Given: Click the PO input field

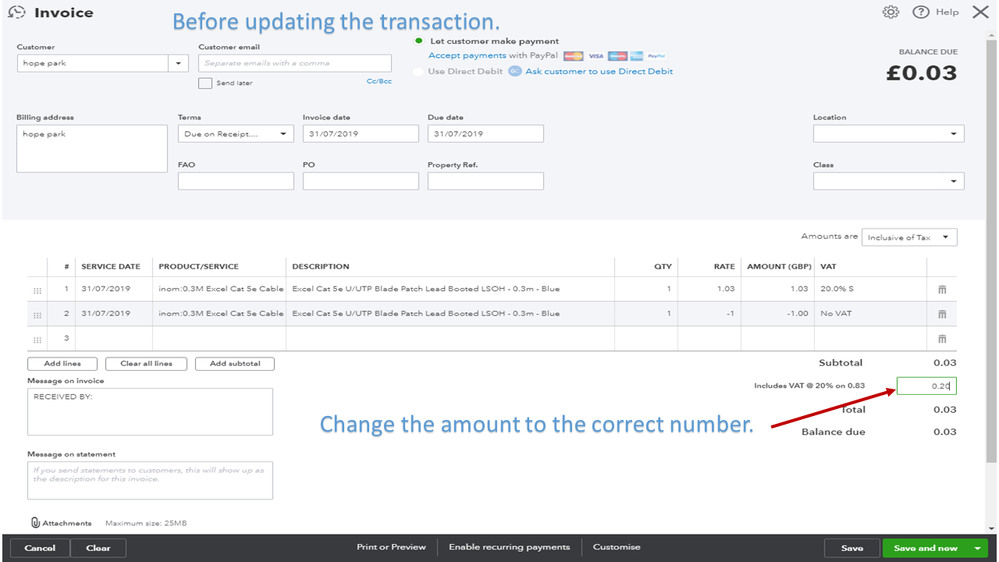Looking at the screenshot, I should point(361,181).
